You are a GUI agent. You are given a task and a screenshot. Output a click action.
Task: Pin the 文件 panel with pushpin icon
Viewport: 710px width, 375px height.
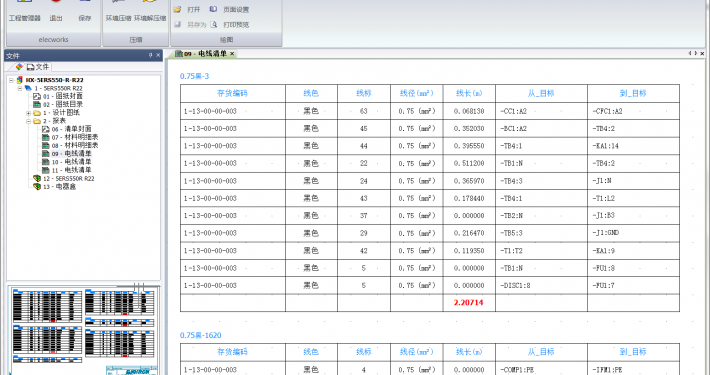coord(150,55)
